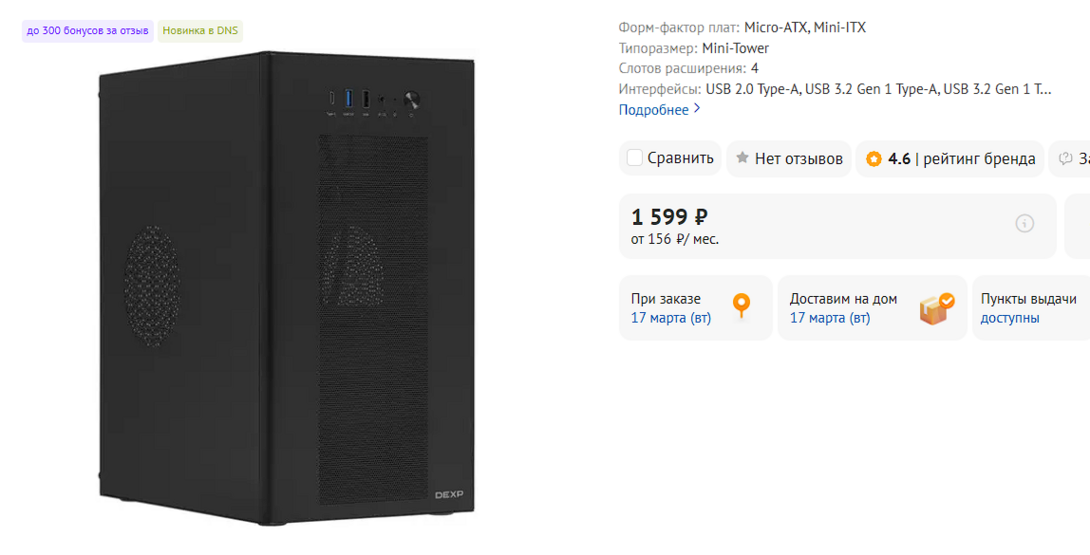This screenshot has width=1090, height=555.
Task: Open the info icon in the price block
Action: (x=1025, y=223)
